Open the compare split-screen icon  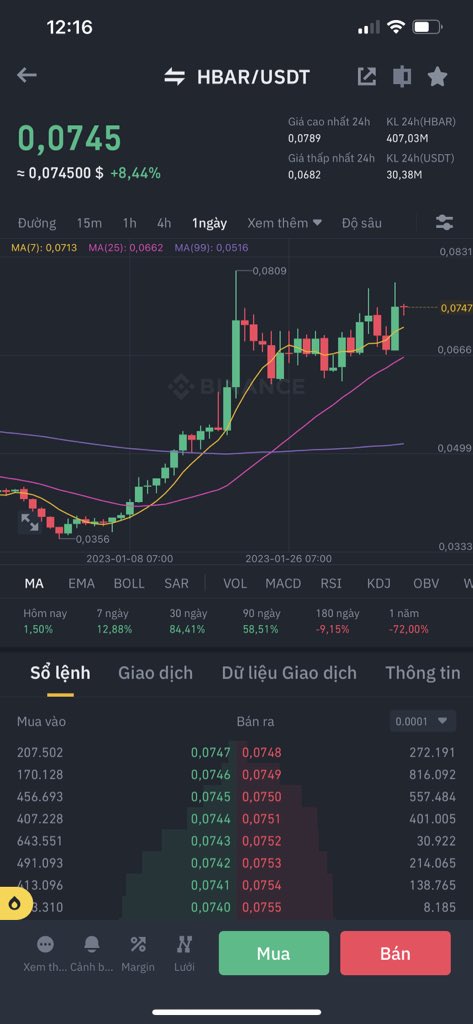tap(402, 76)
